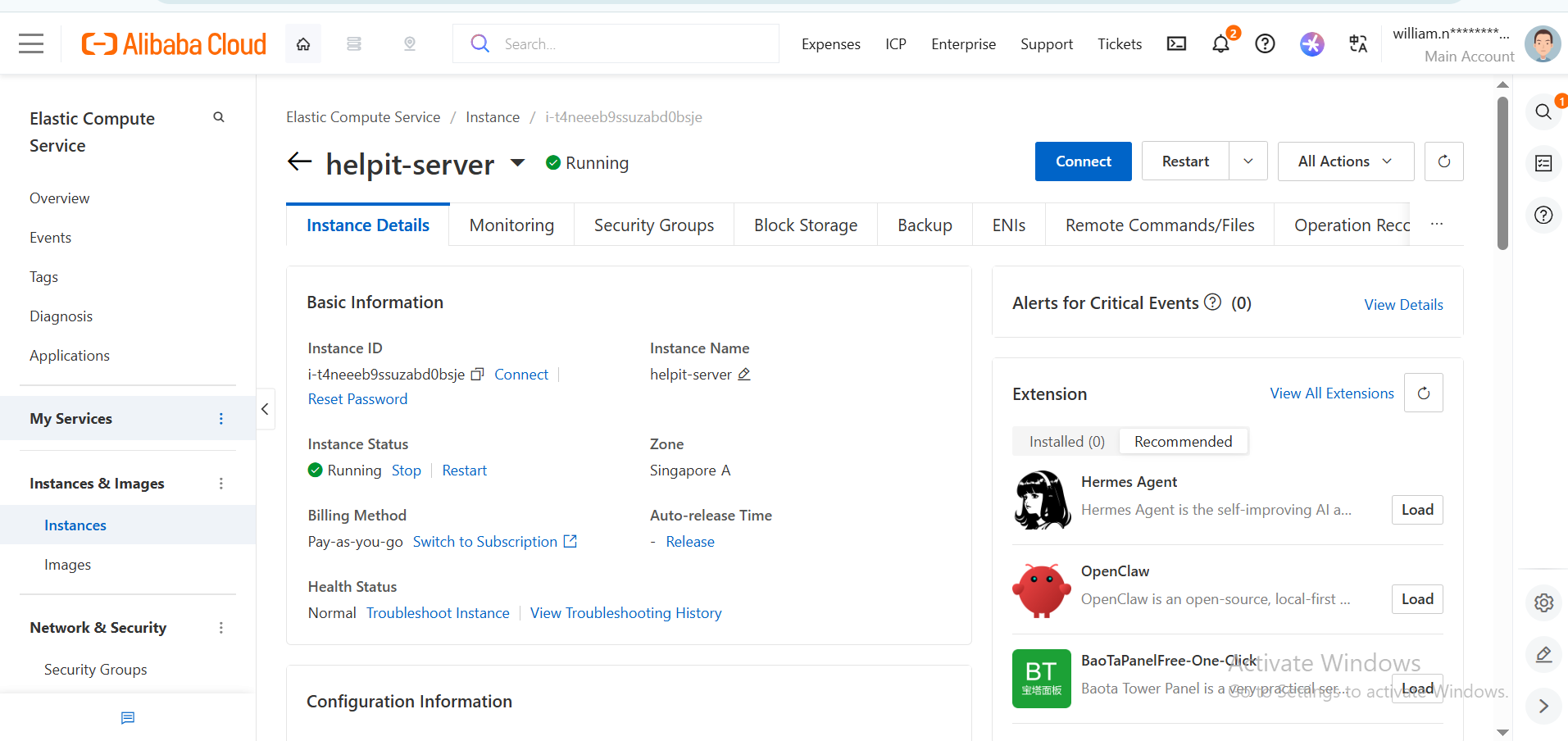
Task: Copy the instance ID
Action: [477, 375]
